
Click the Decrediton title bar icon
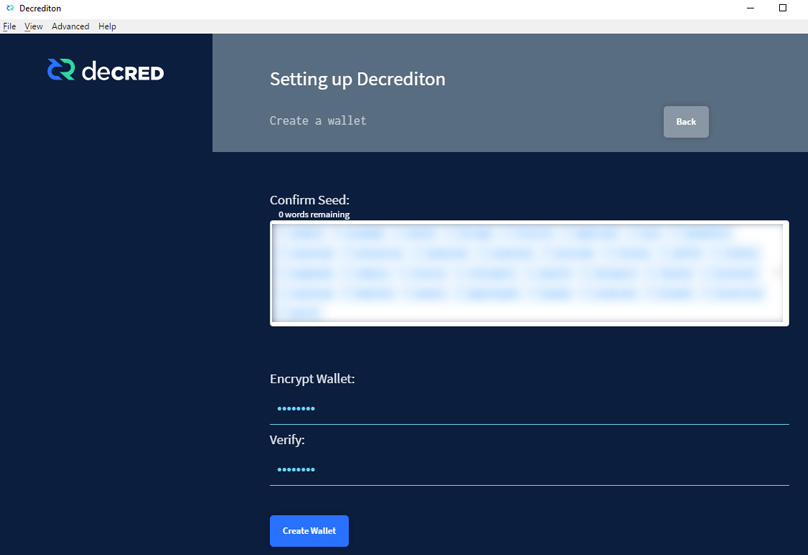[x=10, y=8]
